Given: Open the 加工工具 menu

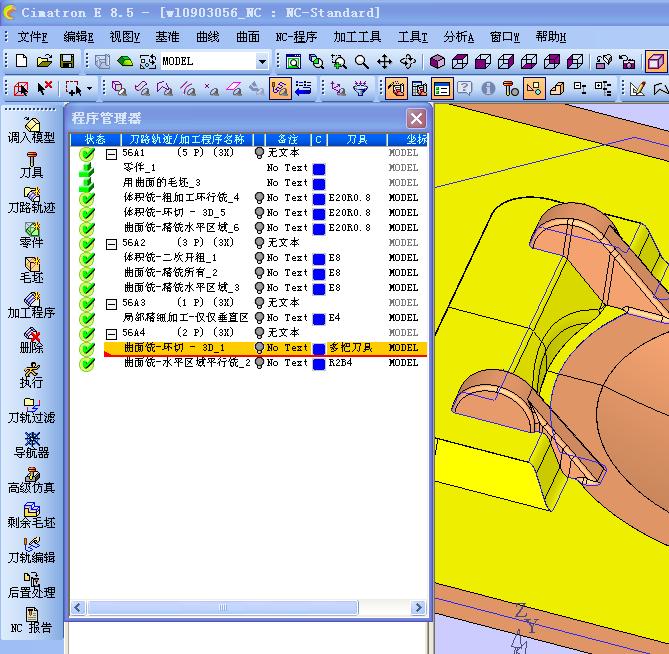Looking at the screenshot, I should coord(357,37).
